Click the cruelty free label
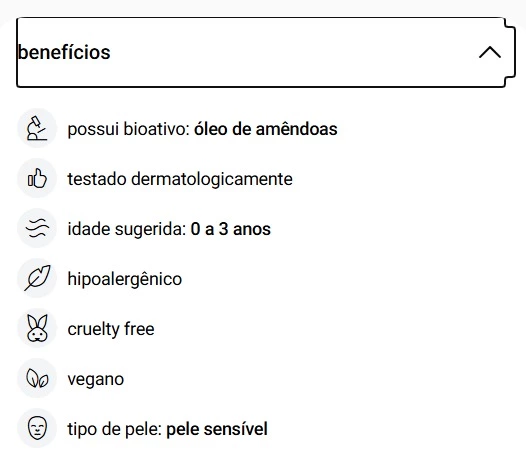Screen dimensions: 526x453 click(111, 329)
